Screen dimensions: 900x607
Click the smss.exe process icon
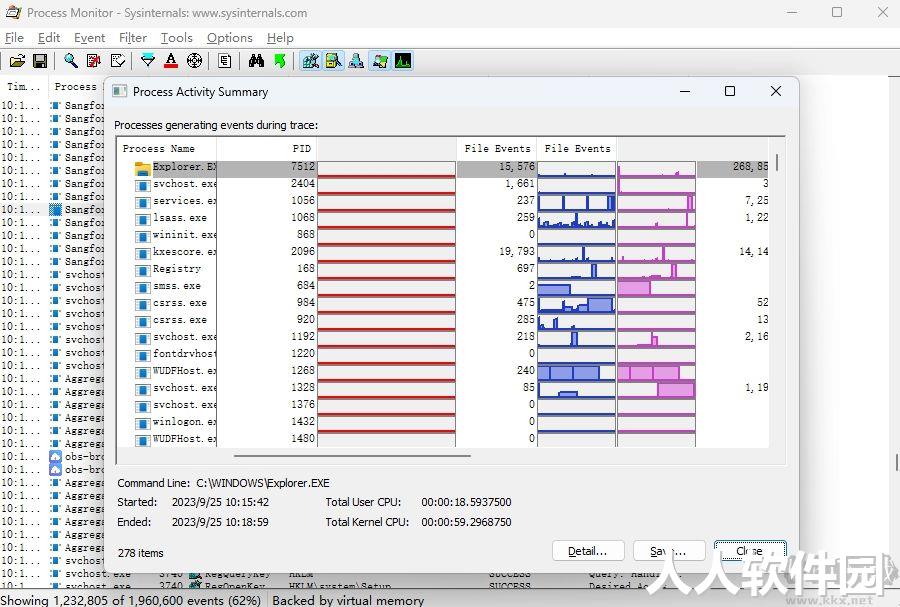click(142, 287)
